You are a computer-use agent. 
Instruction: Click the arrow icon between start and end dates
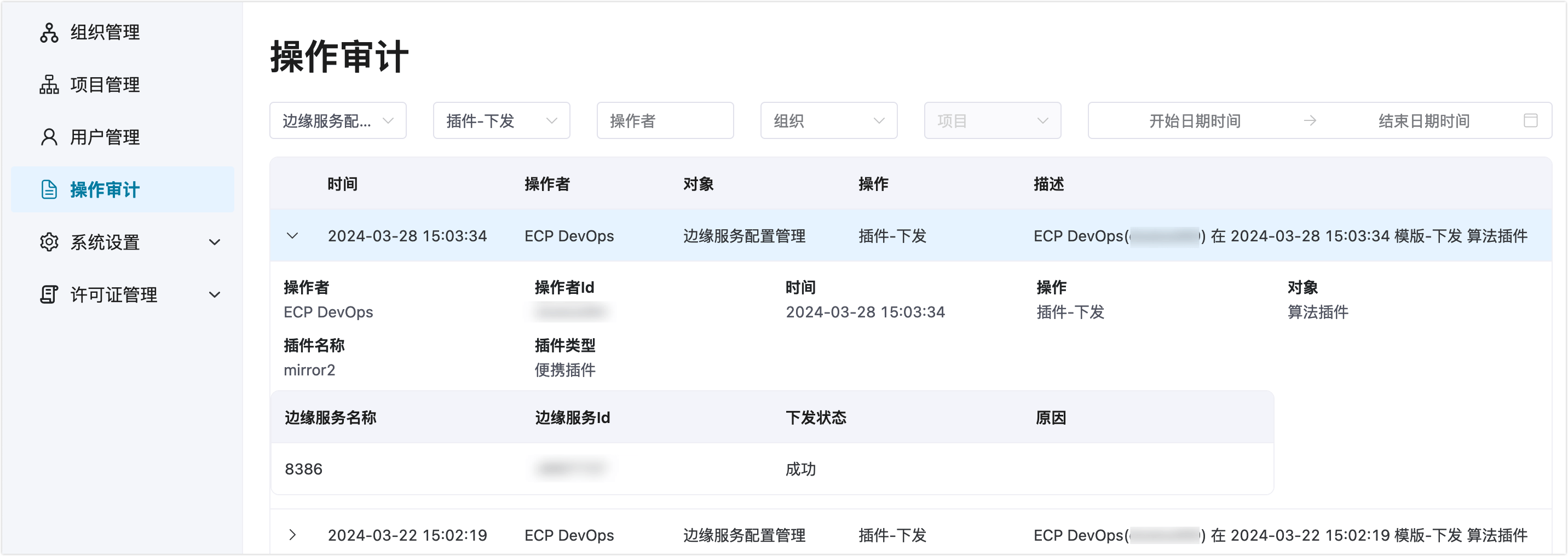1310,120
